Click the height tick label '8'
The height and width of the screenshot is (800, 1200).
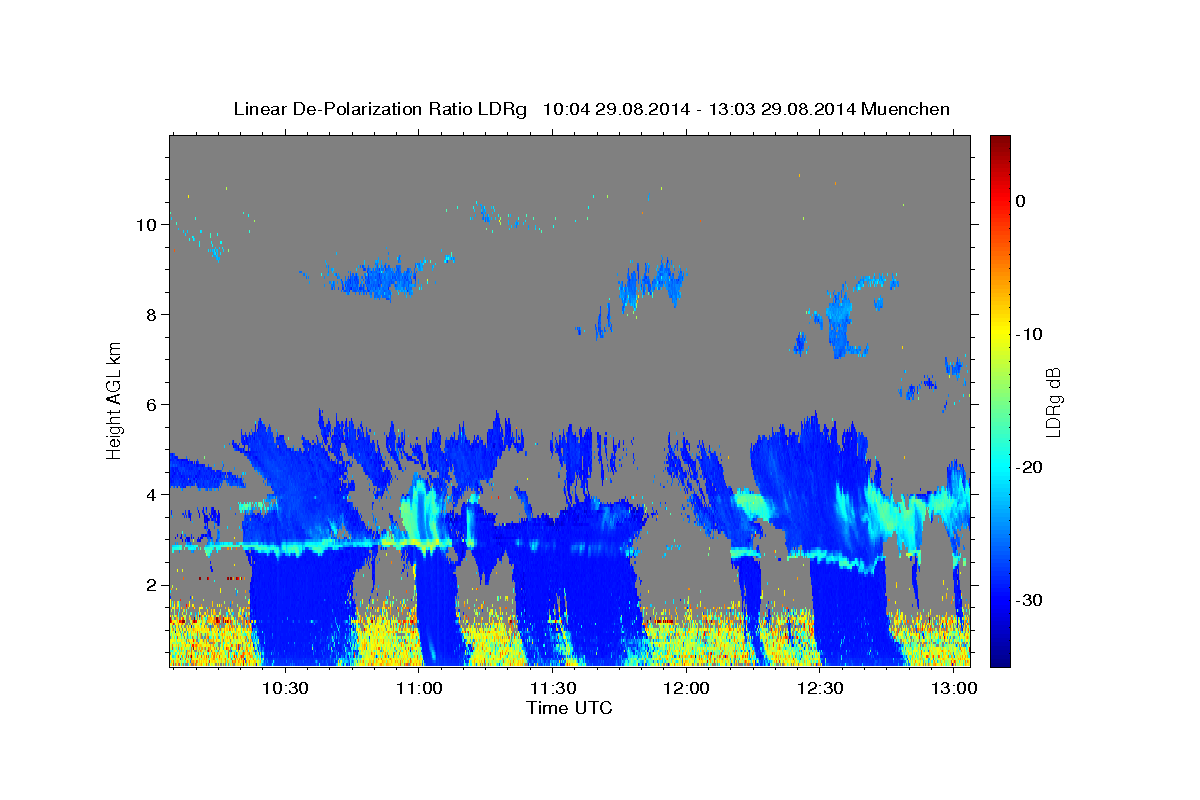tap(151, 314)
